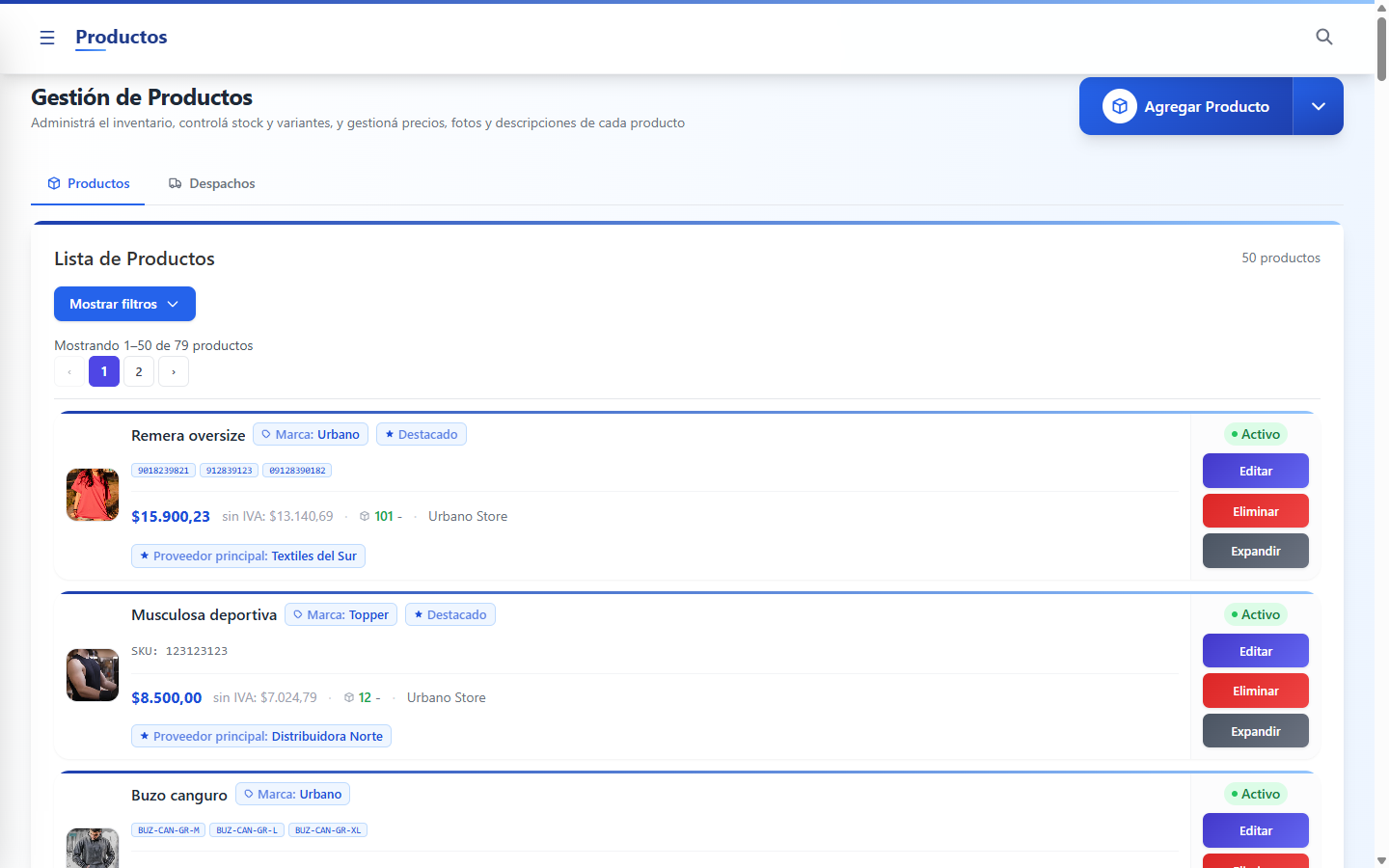Expand the Musculosa deportiva product details

pos(1256,731)
